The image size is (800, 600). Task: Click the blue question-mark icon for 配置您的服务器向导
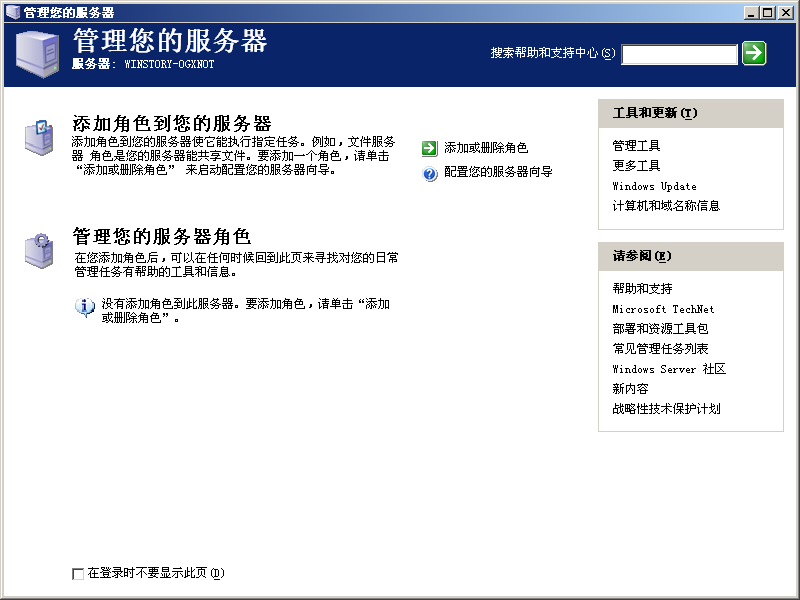(x=430, y=170)
